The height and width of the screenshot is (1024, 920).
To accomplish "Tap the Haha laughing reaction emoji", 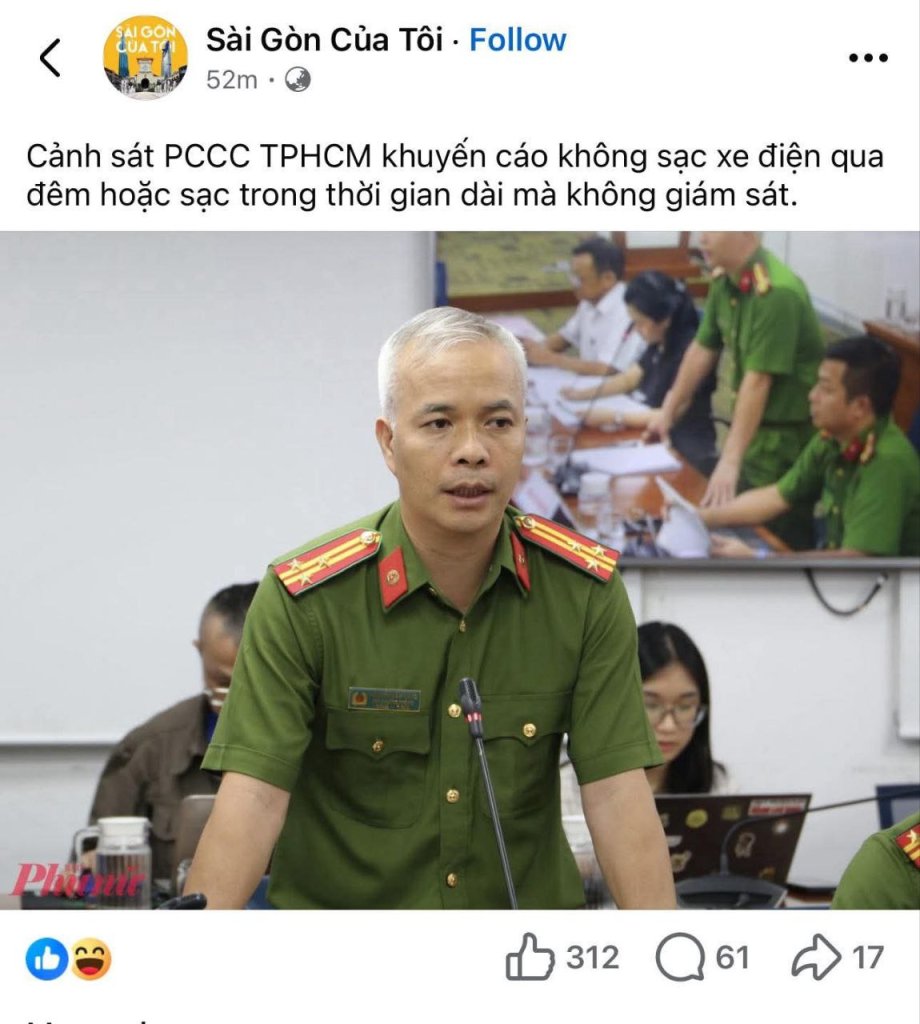I will (x=90, y=959).
